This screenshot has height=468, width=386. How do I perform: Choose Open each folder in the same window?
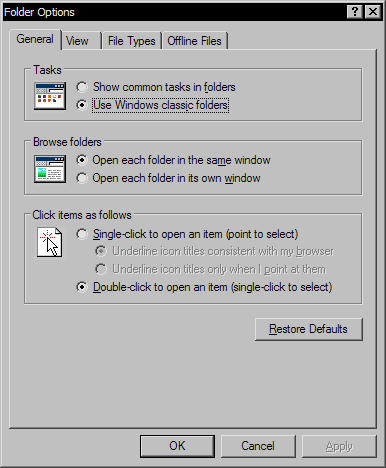(x=173, y=160)
